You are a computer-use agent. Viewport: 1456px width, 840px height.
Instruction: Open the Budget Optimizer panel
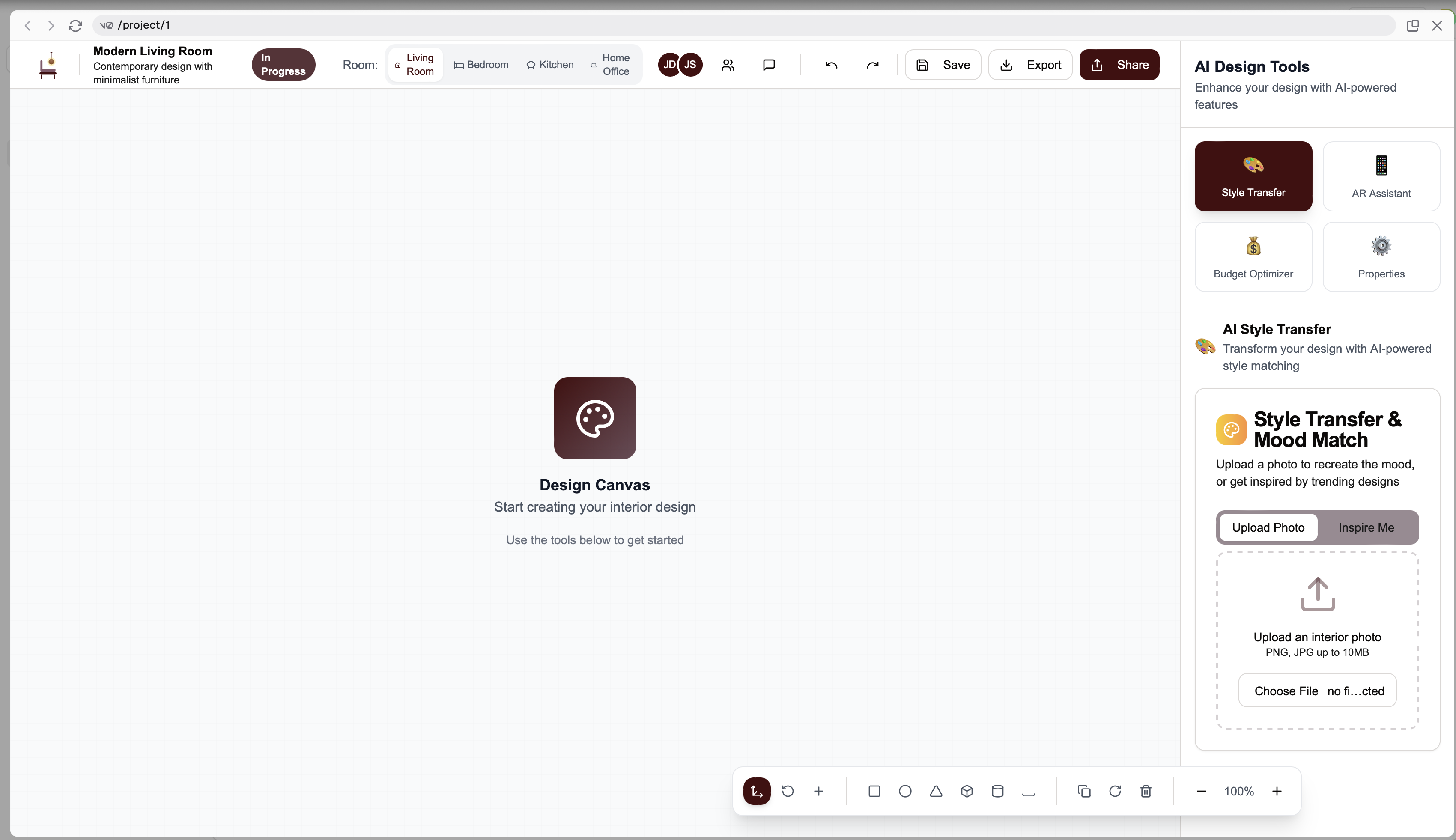[x=1253, y=257]
